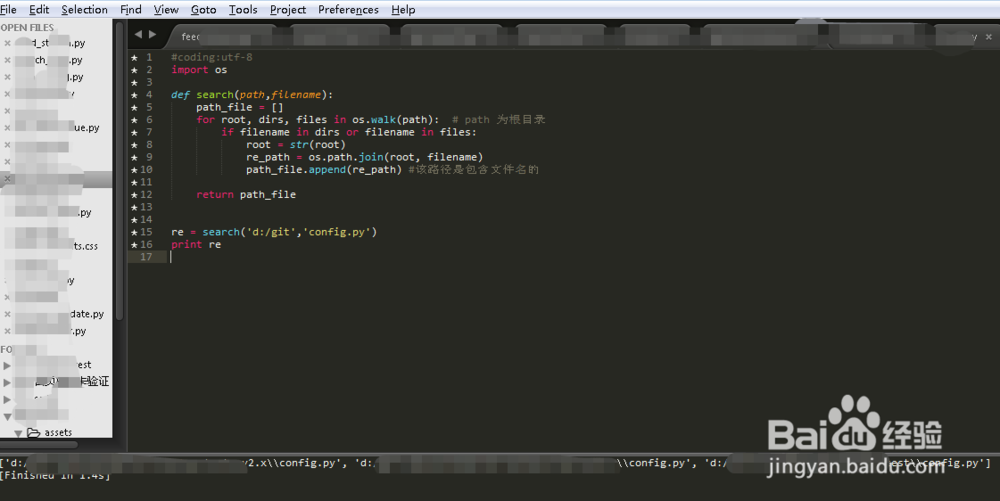Screen dimensions: 1000x501
Task: Close the highlighted active file in sidebar
Action: pos(7,179)
